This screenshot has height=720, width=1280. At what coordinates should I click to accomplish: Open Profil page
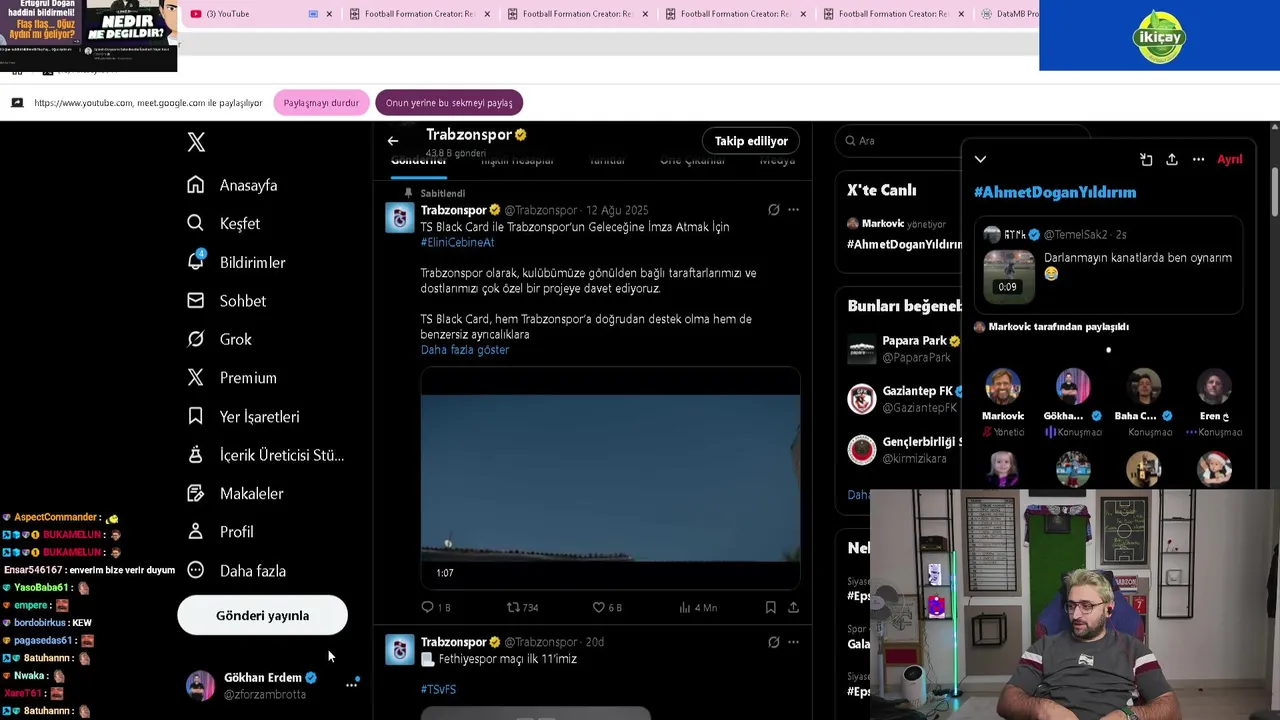coord(221,532)
